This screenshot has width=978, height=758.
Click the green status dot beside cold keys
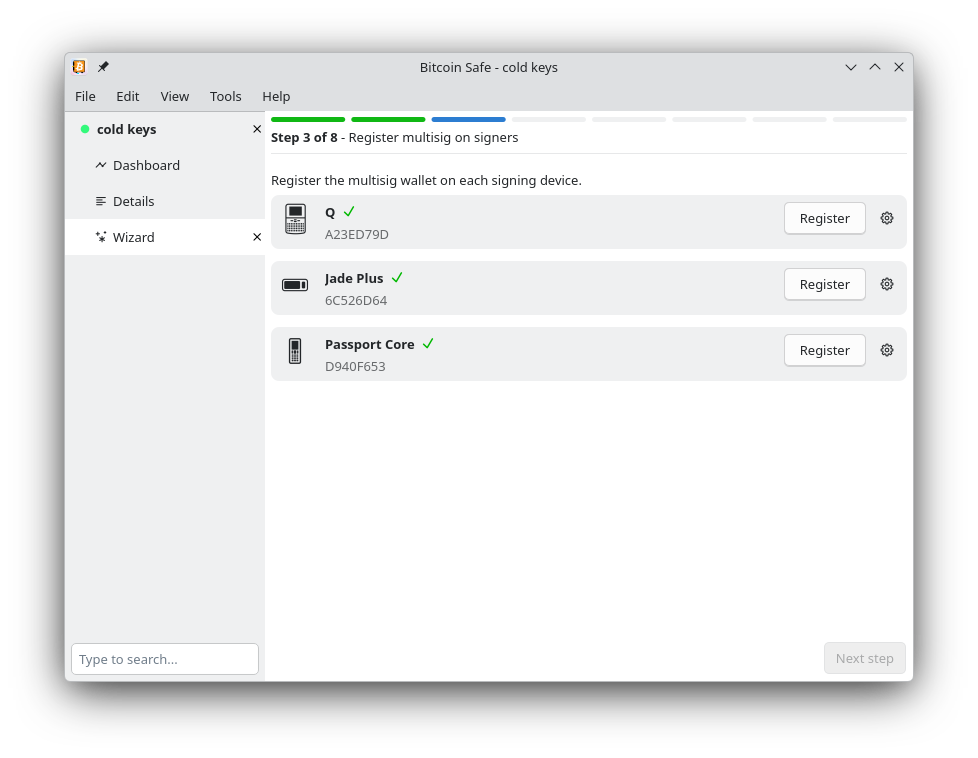(85, 129)
